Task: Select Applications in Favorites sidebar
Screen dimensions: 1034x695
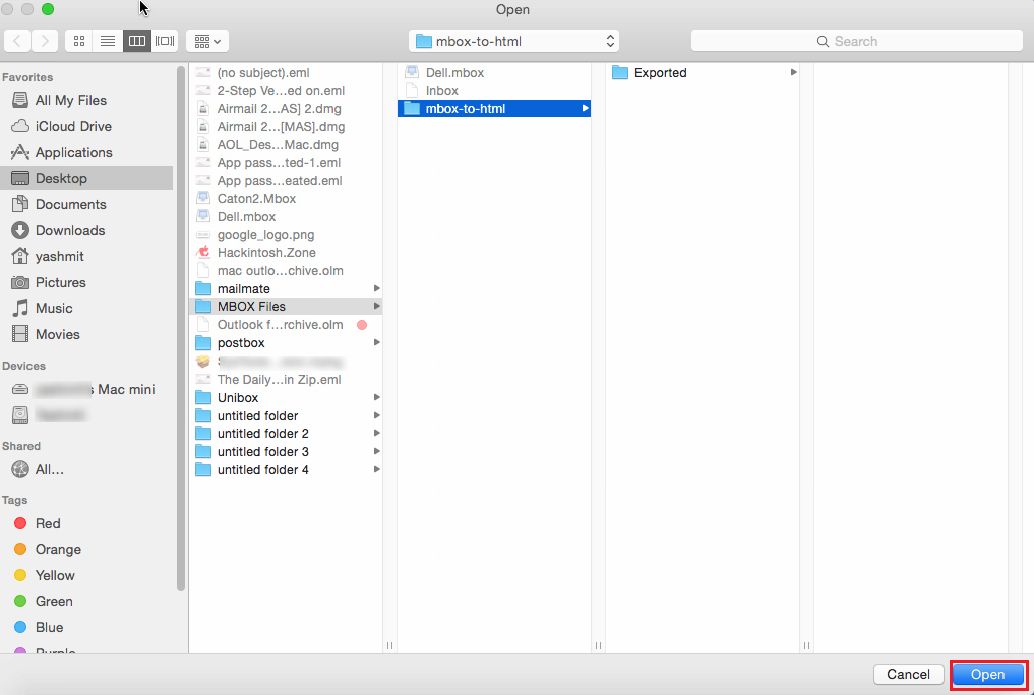Action: [73, 152]
